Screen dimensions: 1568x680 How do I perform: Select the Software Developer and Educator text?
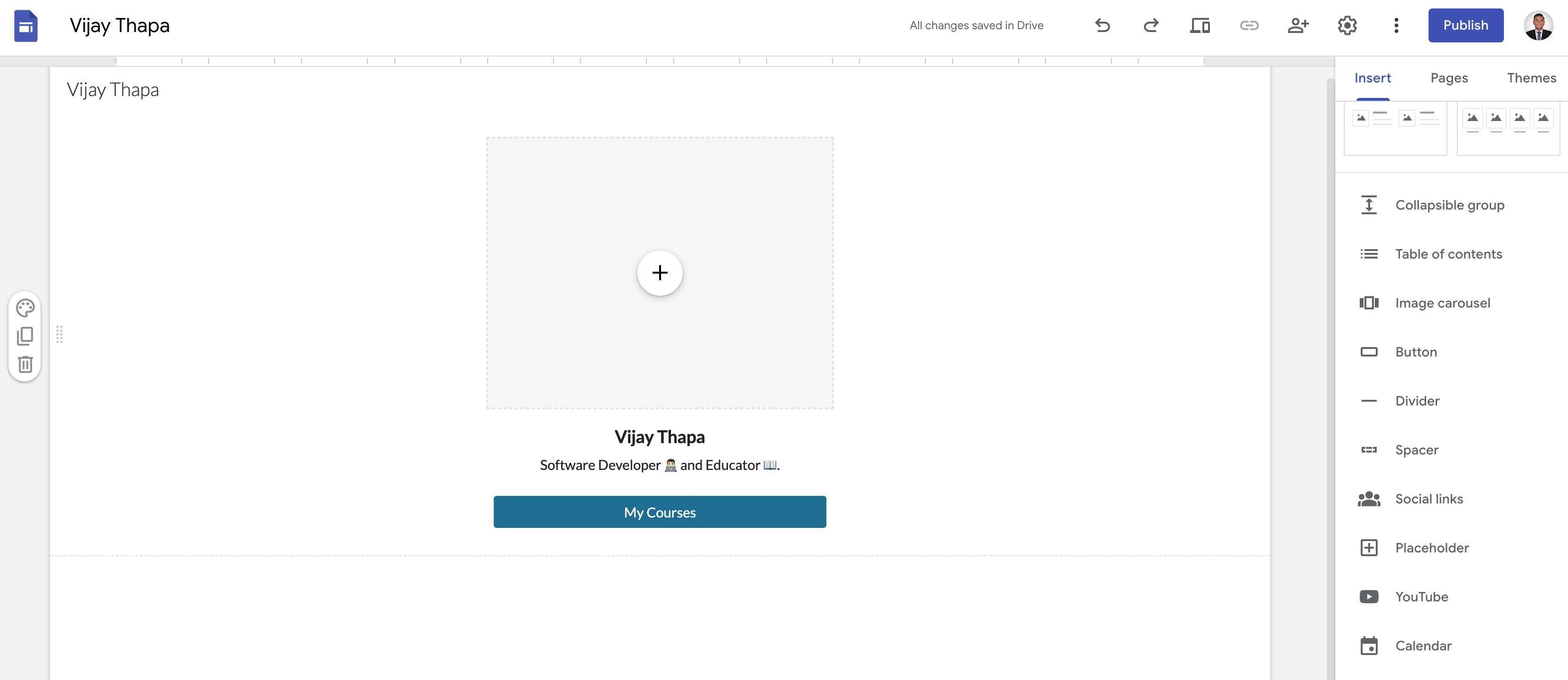click(x=660, y=465)
